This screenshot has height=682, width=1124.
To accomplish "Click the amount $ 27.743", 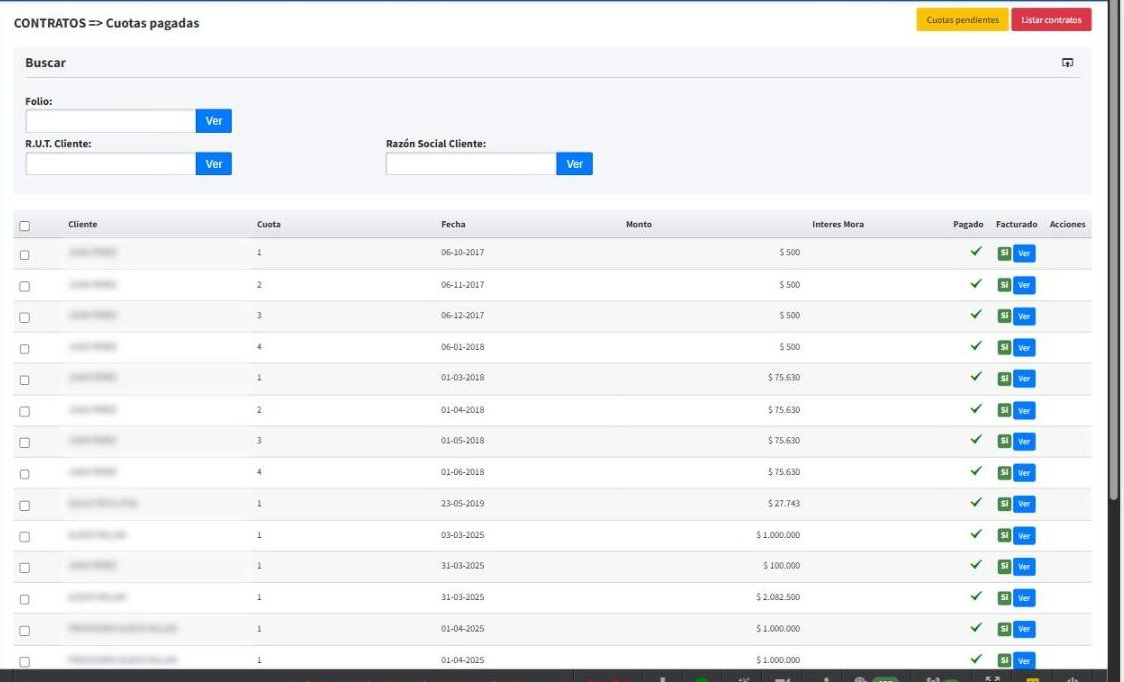I will (x=784, y=503).
